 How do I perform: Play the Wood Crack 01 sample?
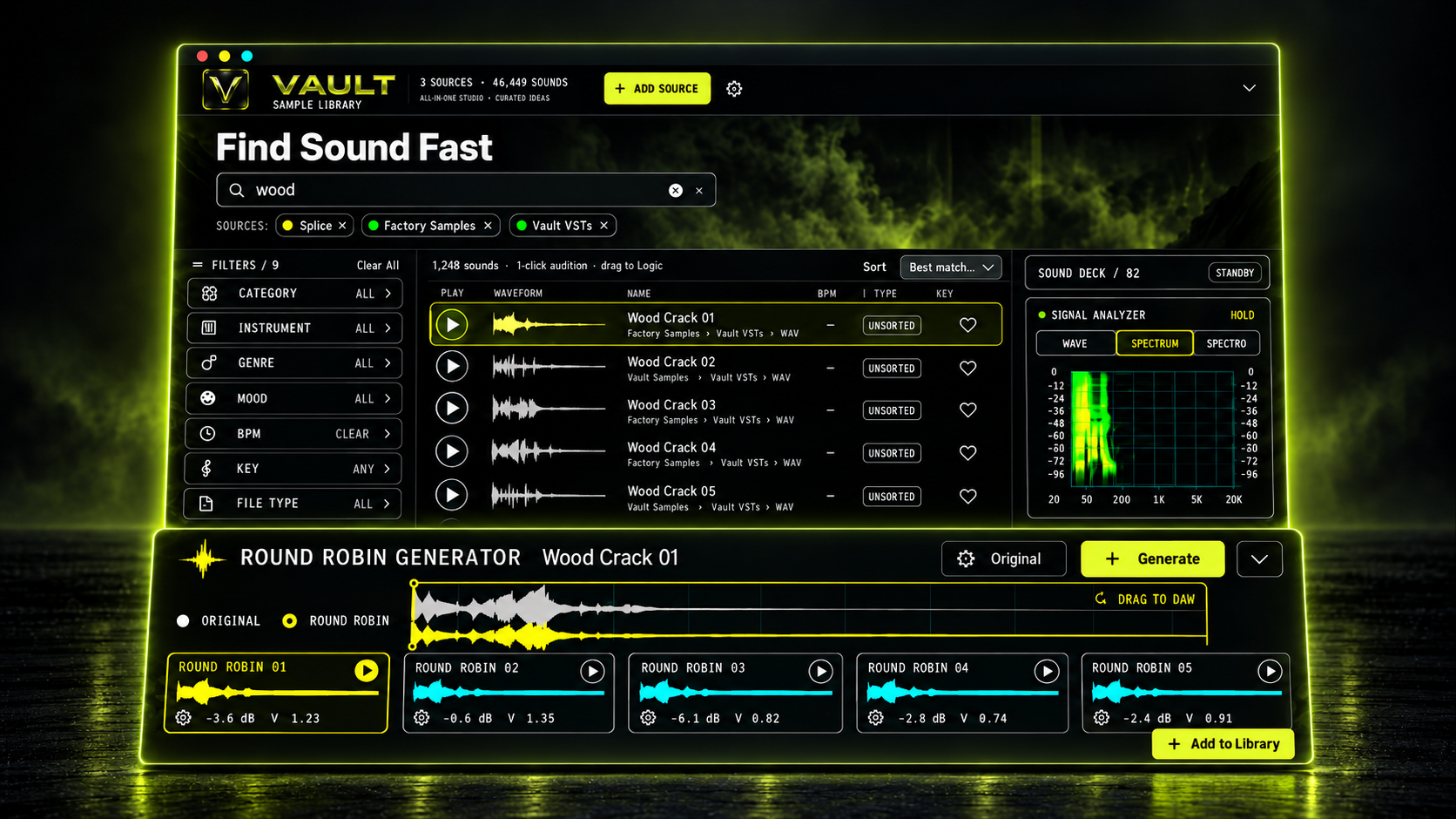452,325
